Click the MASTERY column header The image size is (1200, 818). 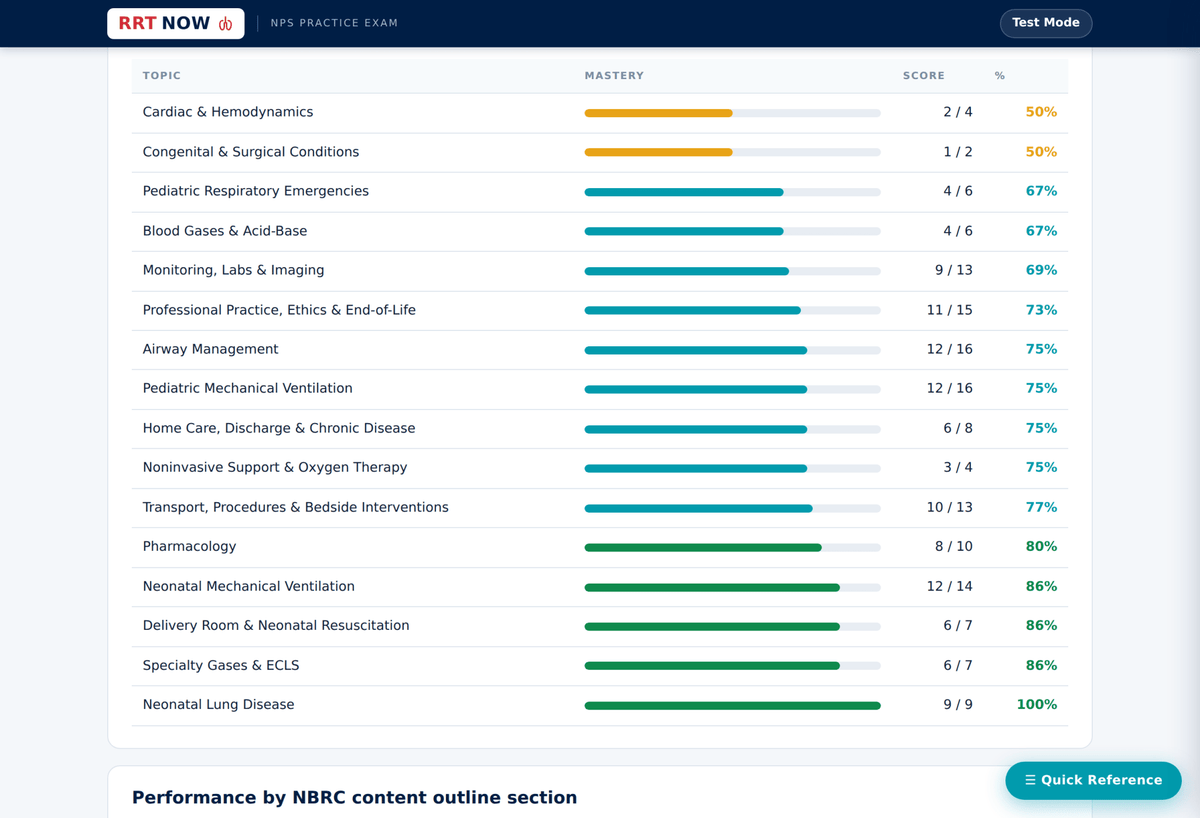(614, 76)
